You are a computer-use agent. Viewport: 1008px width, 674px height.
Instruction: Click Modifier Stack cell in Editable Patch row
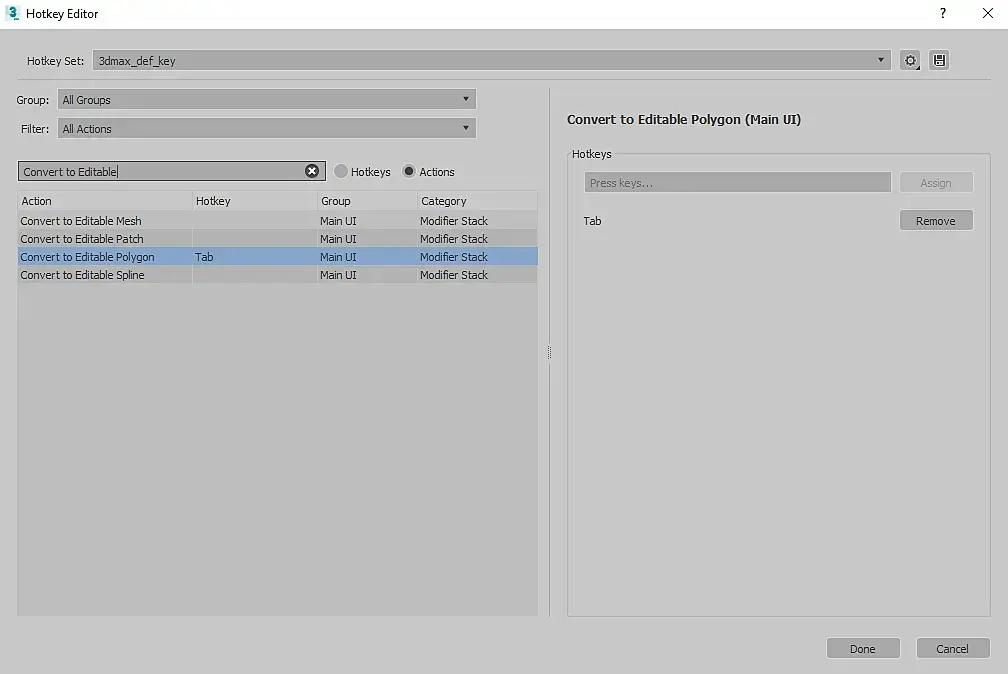(x=477, y=239)
